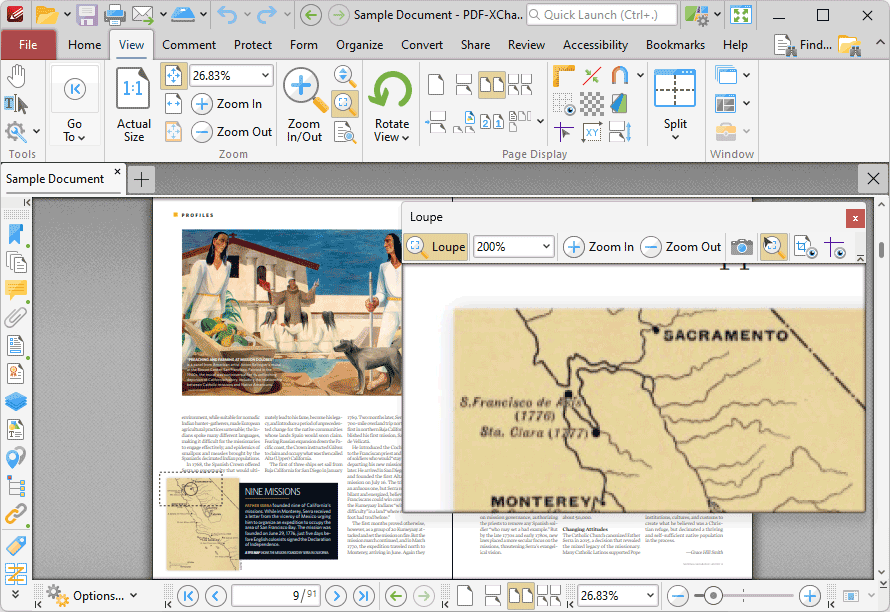This screenshot has height=612, width=890.
Task: Switch to the Organize tab
Action: tap(359, 45)
